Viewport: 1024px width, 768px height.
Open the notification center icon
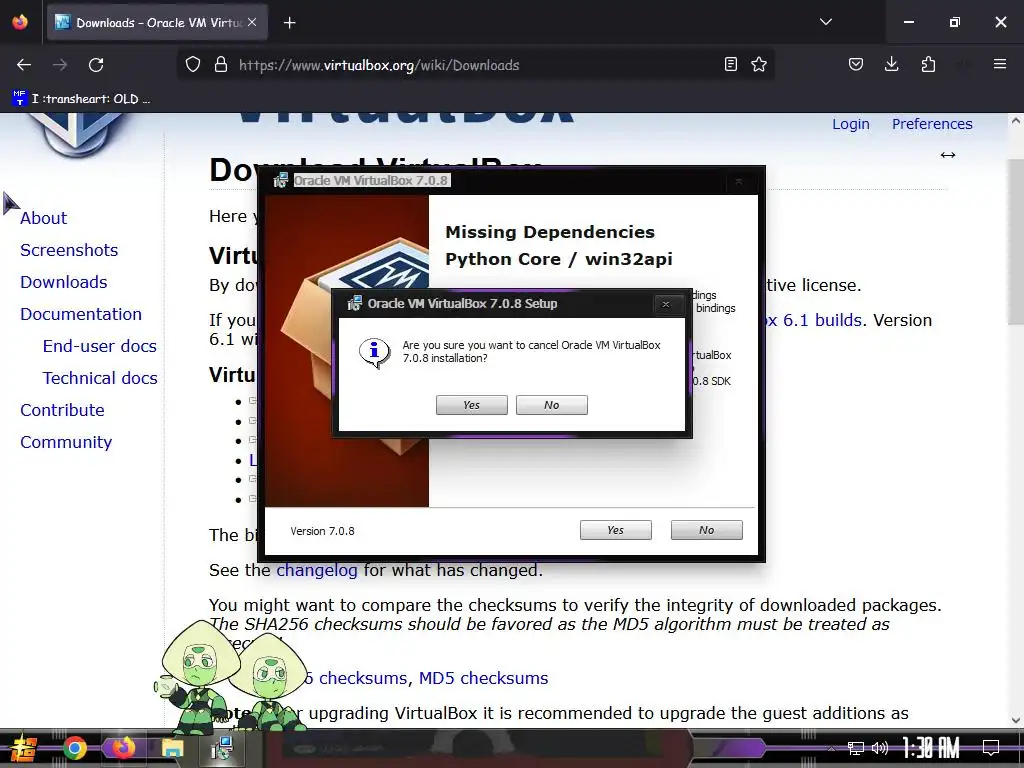coord(991,748)
